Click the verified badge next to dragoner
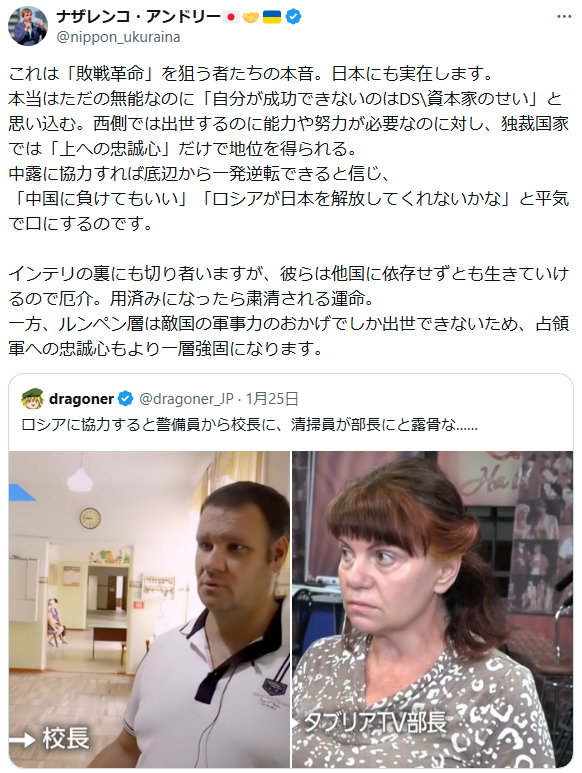The height and width of the screenshot is (773, 582). (126, 398)
